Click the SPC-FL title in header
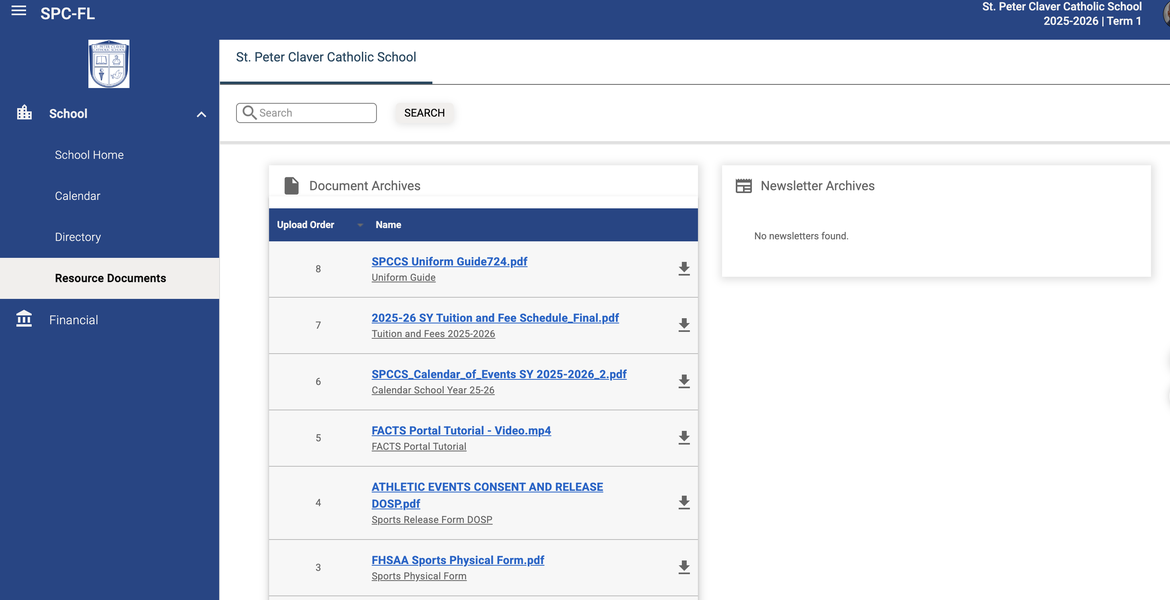 pyautogui.click(x=68, y=13)
